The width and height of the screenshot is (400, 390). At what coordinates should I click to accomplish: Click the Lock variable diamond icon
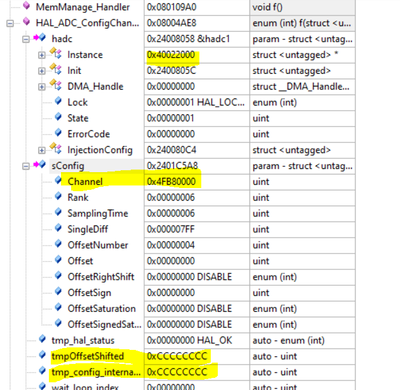[58, 101]
